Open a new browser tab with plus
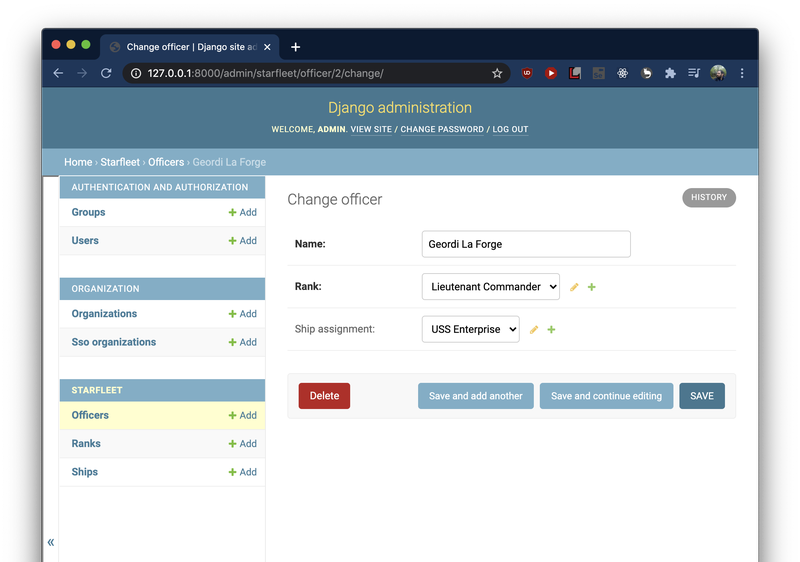 295,47
